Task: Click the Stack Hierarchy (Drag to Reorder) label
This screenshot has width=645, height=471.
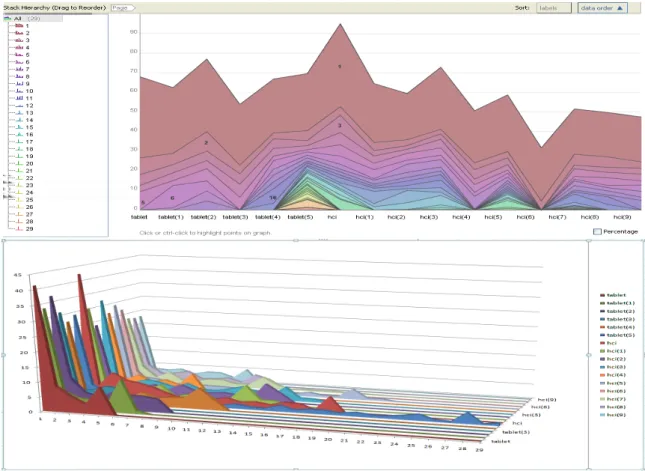Action: (55, 8)
